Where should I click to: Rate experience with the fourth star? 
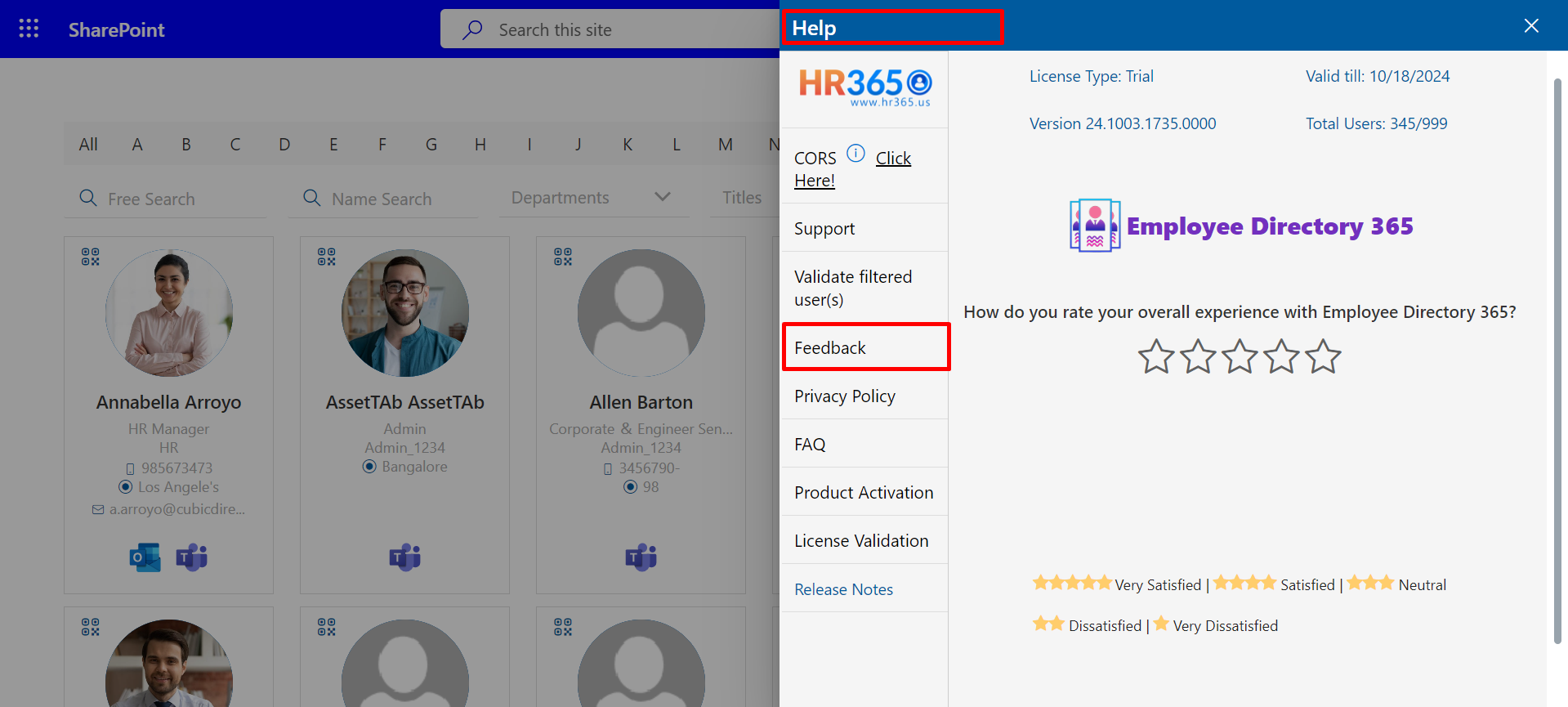1281,356
